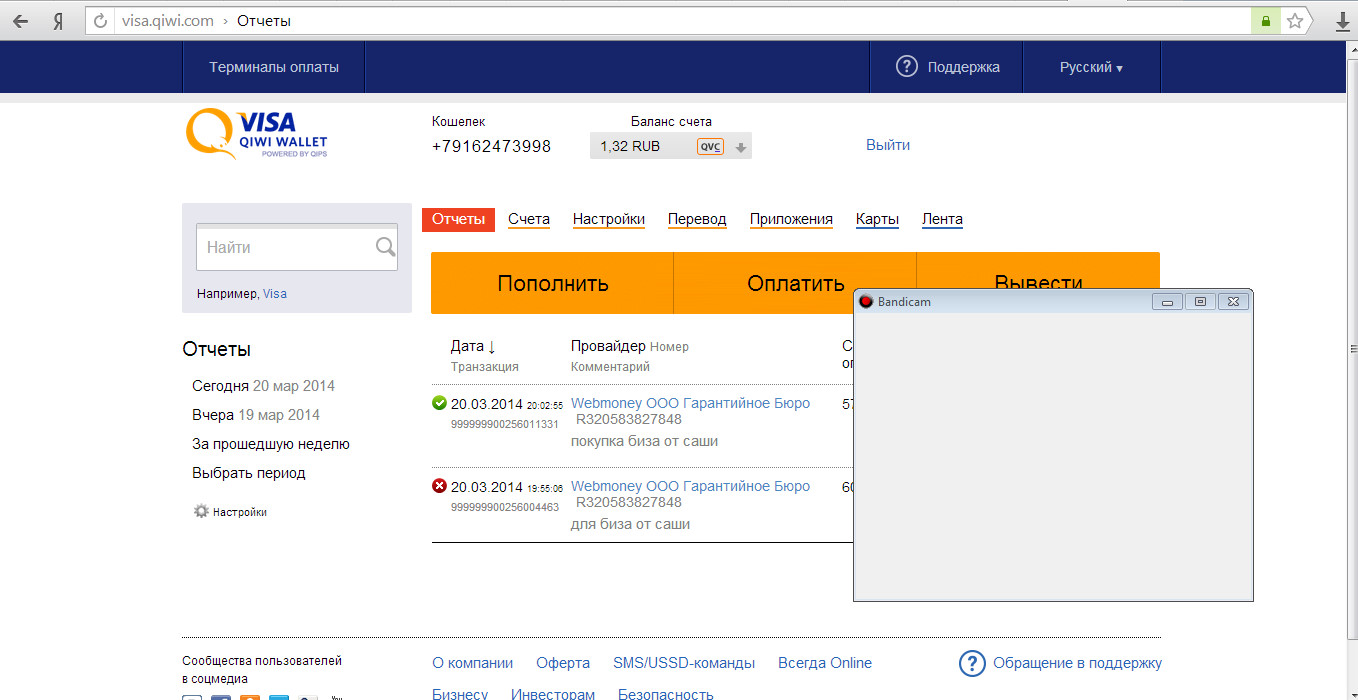Open the Всегда Online footer link
Image resolution: width=1358 pixels, height=700 pixels.
pyautogui.click(x=825, y=663)
